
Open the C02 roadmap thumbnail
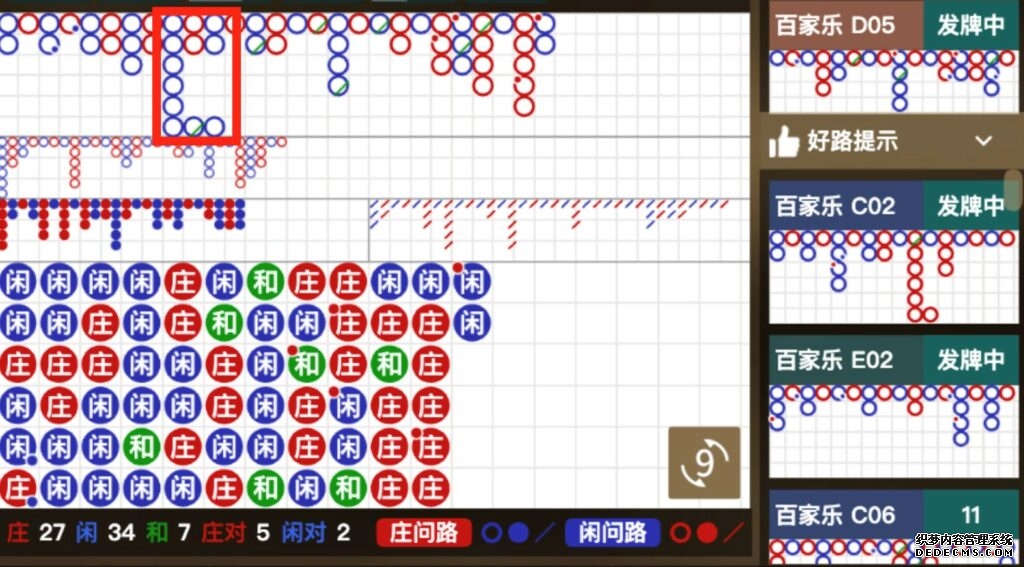pyautogui.click(x=893, y=276)
